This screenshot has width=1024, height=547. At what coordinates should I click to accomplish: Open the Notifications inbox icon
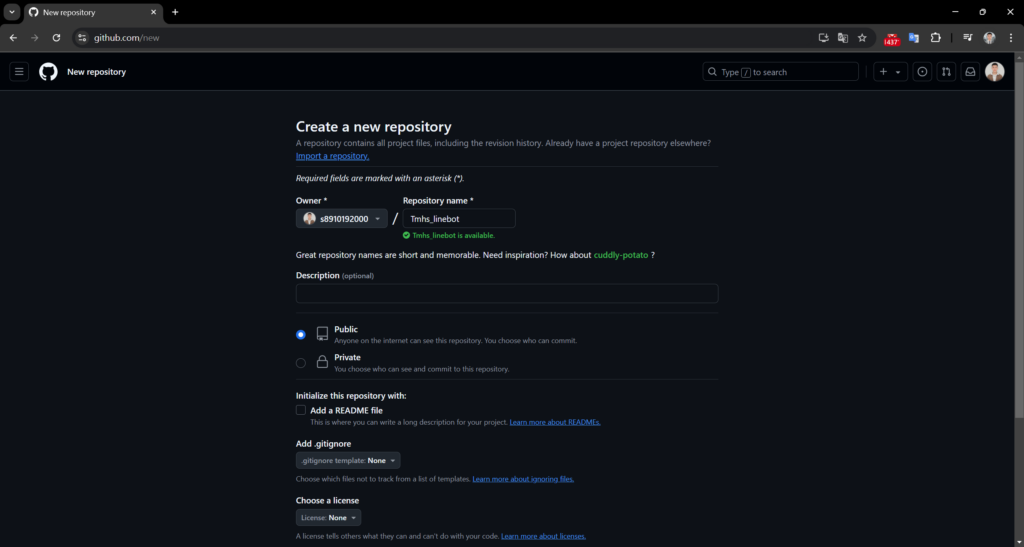point(970,72)
